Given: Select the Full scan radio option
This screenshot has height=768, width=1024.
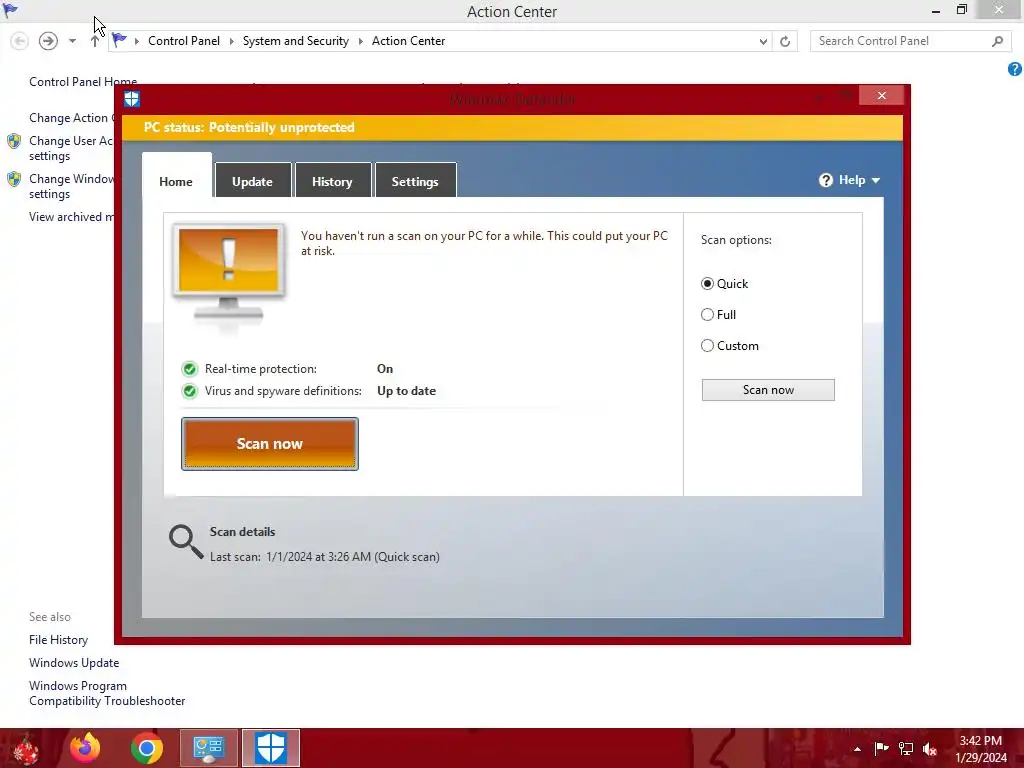Looking at the screenshot, I should click(x=707, y=315).
